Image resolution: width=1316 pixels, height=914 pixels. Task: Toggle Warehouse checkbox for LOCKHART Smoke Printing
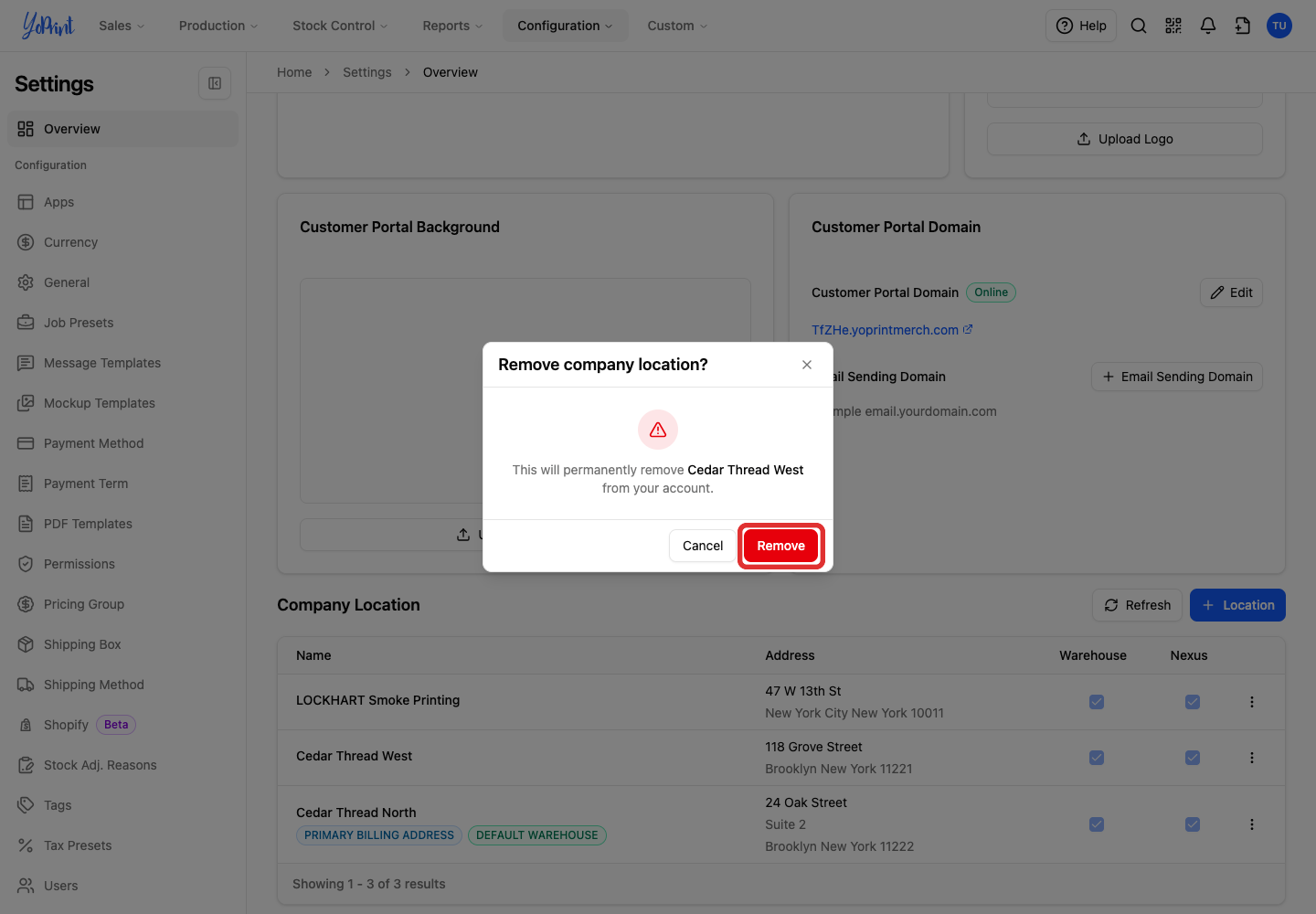click(1097, 702)
